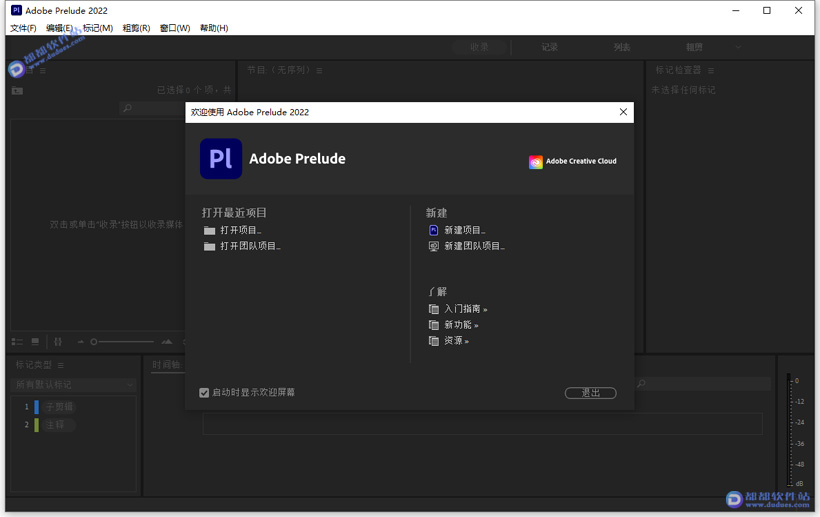820x517 pixels.
Task: Open the 新功能 link
Action: [461, 325]
